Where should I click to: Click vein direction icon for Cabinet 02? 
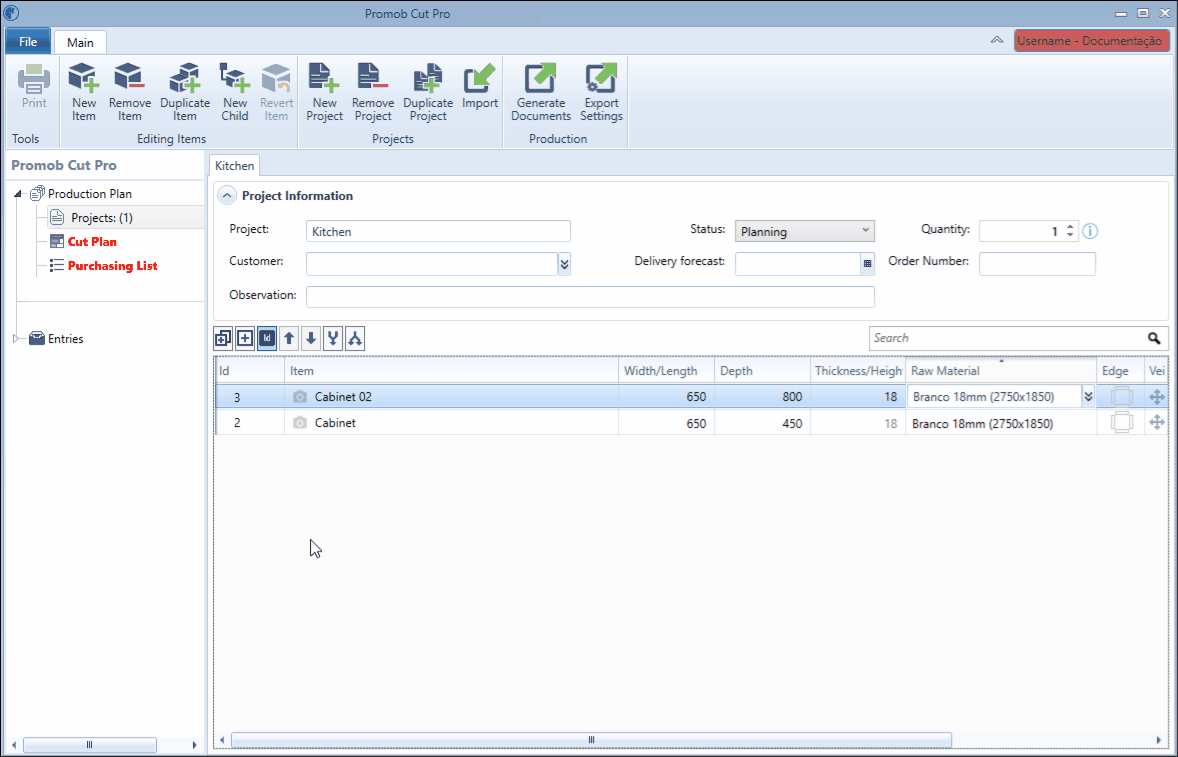pyautogui.click(x=1157, y=397)
